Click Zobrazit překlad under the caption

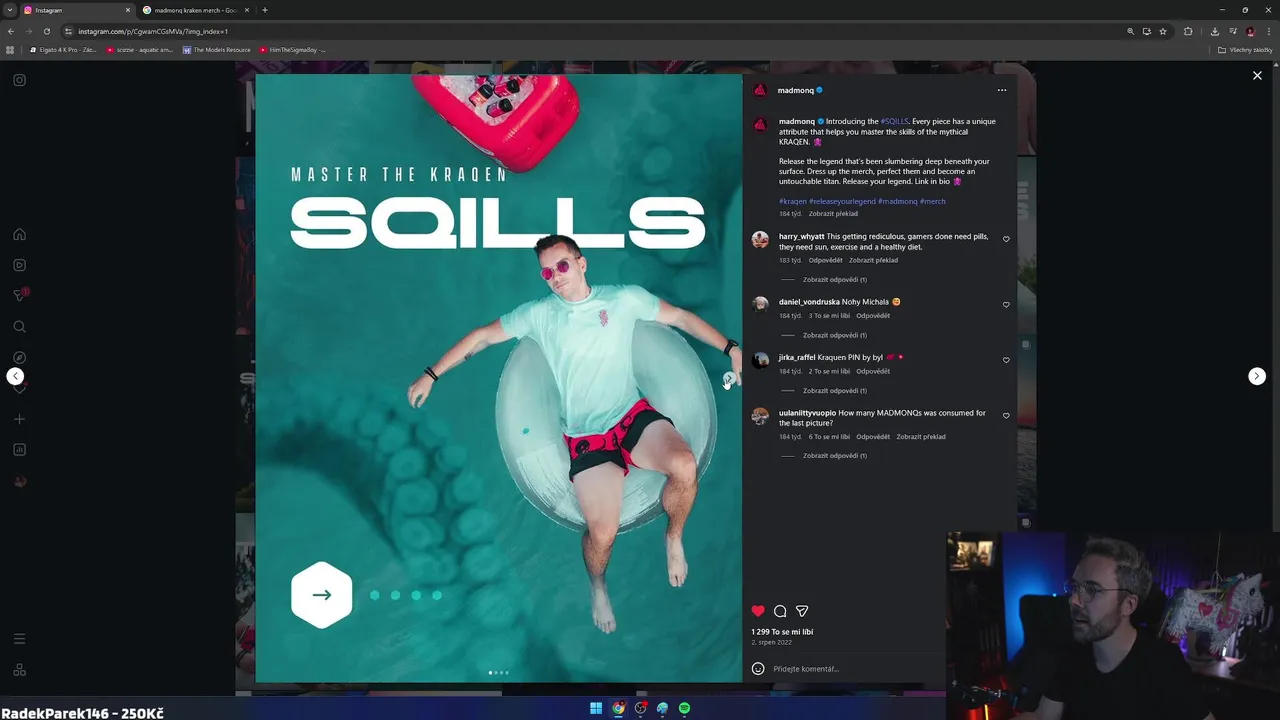click(833, 213)
